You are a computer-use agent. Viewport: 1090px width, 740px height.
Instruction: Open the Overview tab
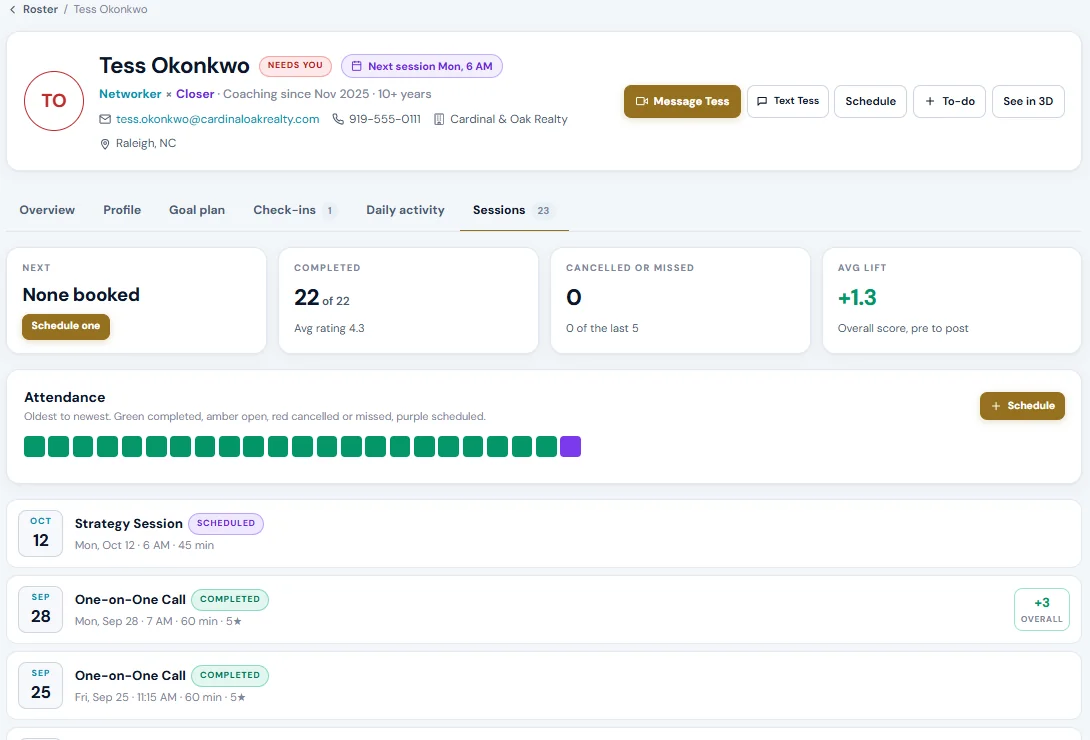click(47, 210)
